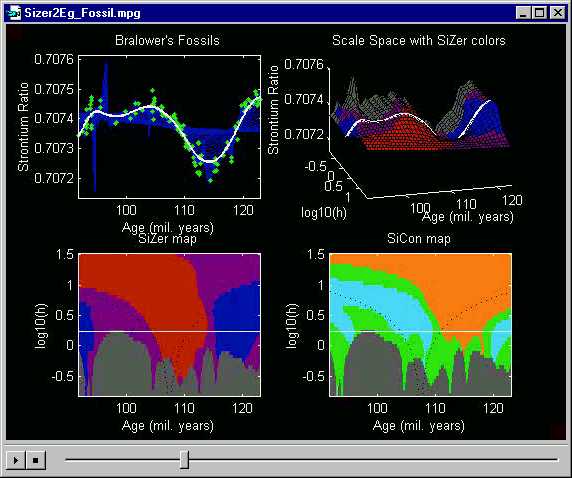Click the SiCon map title
Image resolution: width=572 pixels, height=478 pixels.
(419, 239)
